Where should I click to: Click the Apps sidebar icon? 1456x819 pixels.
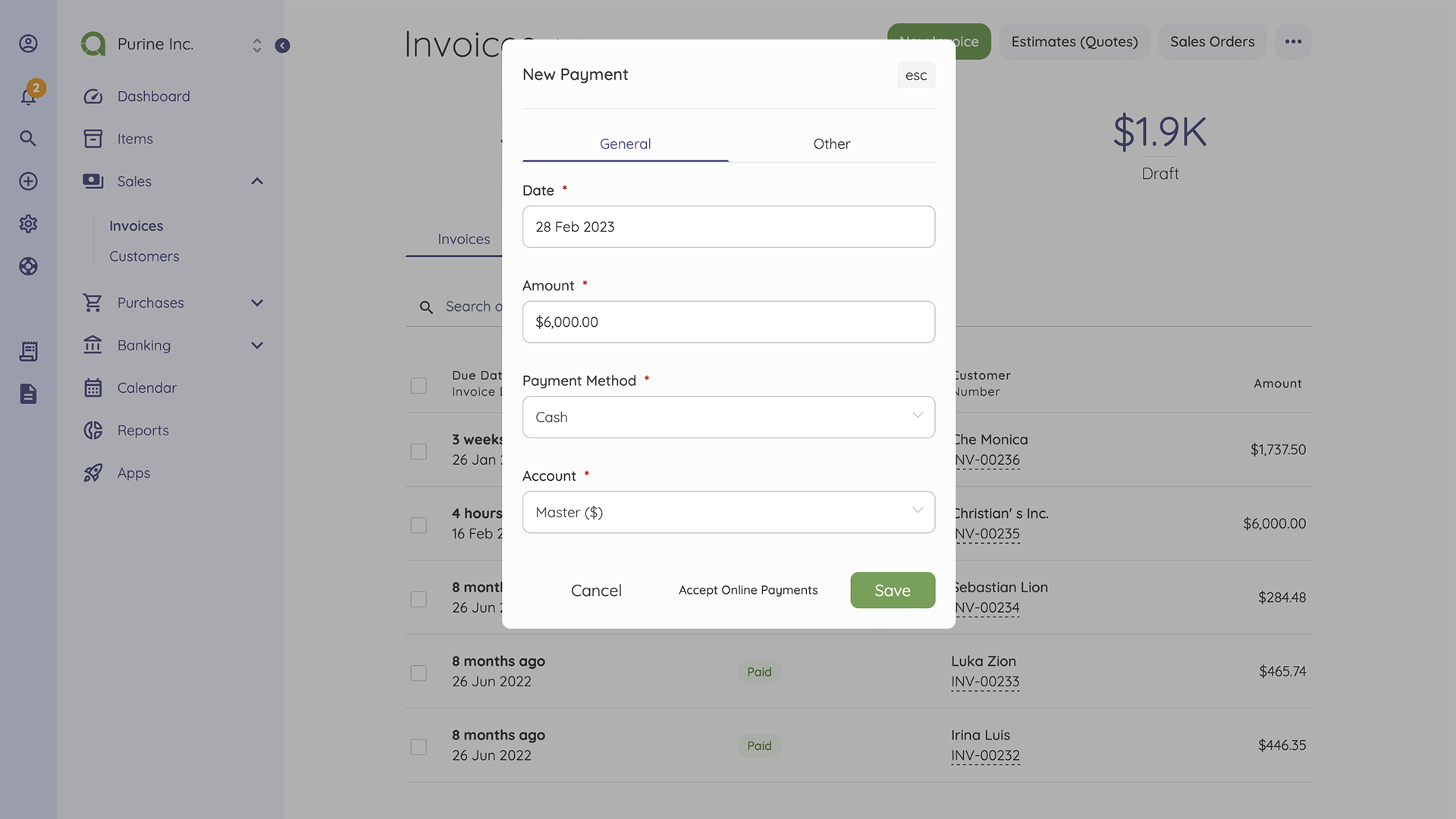pyautogui.click(x=93, y=472)
